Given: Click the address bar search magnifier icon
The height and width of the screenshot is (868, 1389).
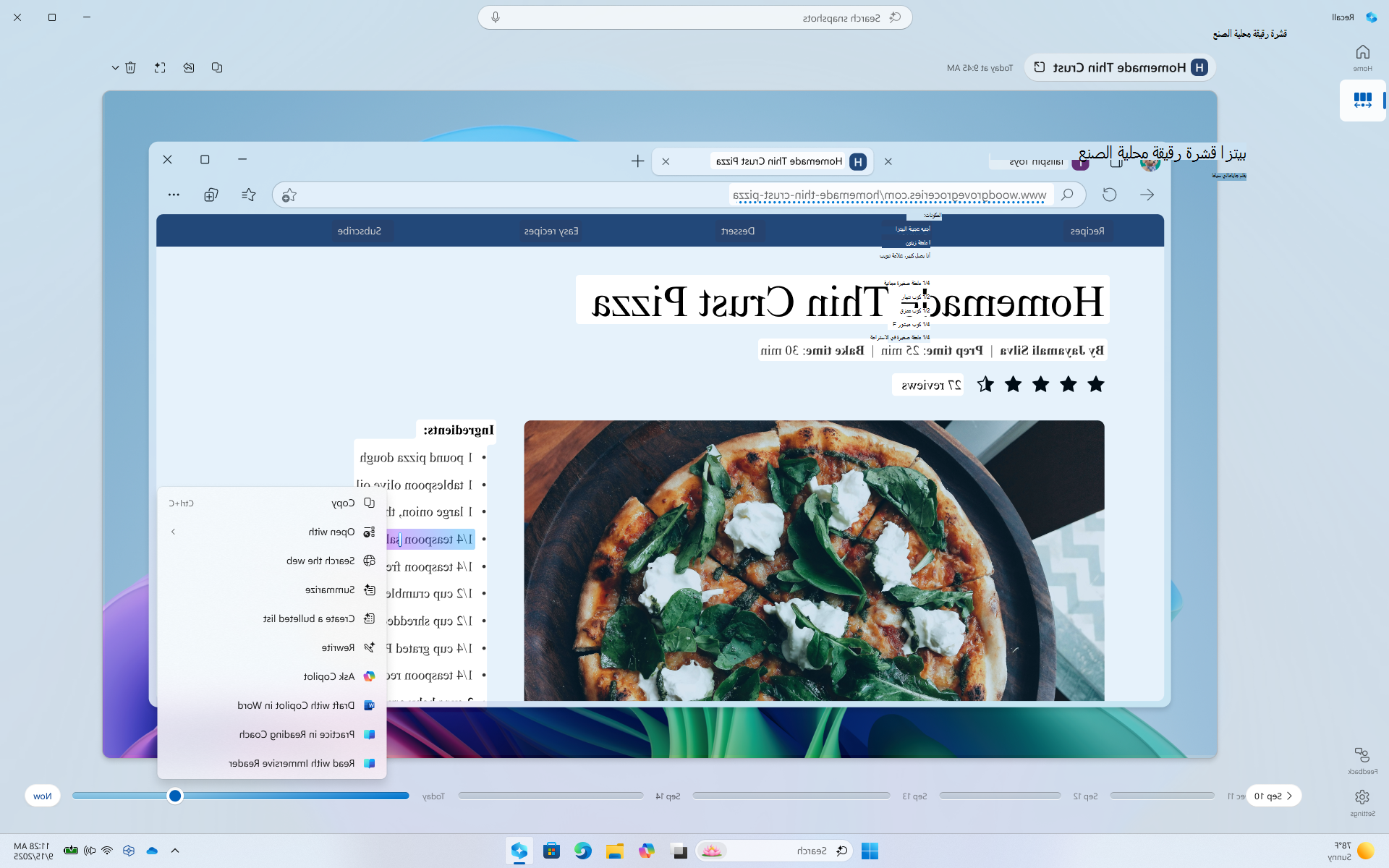Looking at the screenshot, I should [x=1067, y=195].
